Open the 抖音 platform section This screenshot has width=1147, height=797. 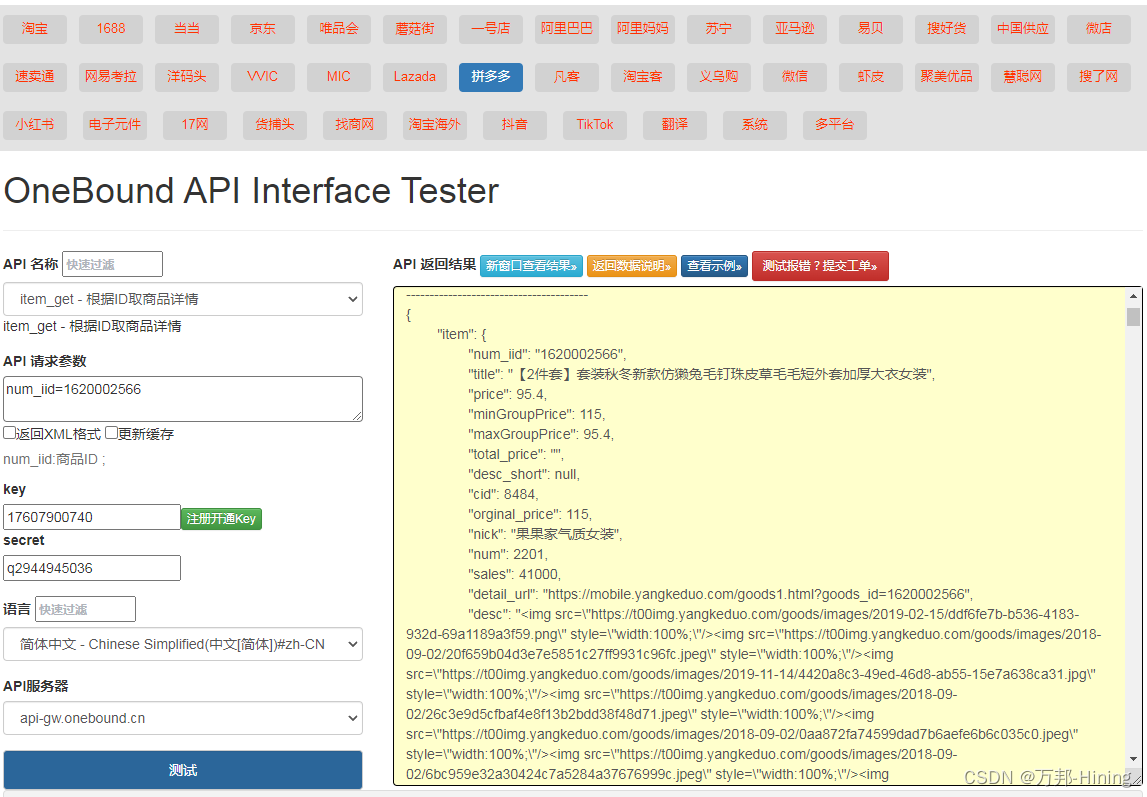coord(514,125)
